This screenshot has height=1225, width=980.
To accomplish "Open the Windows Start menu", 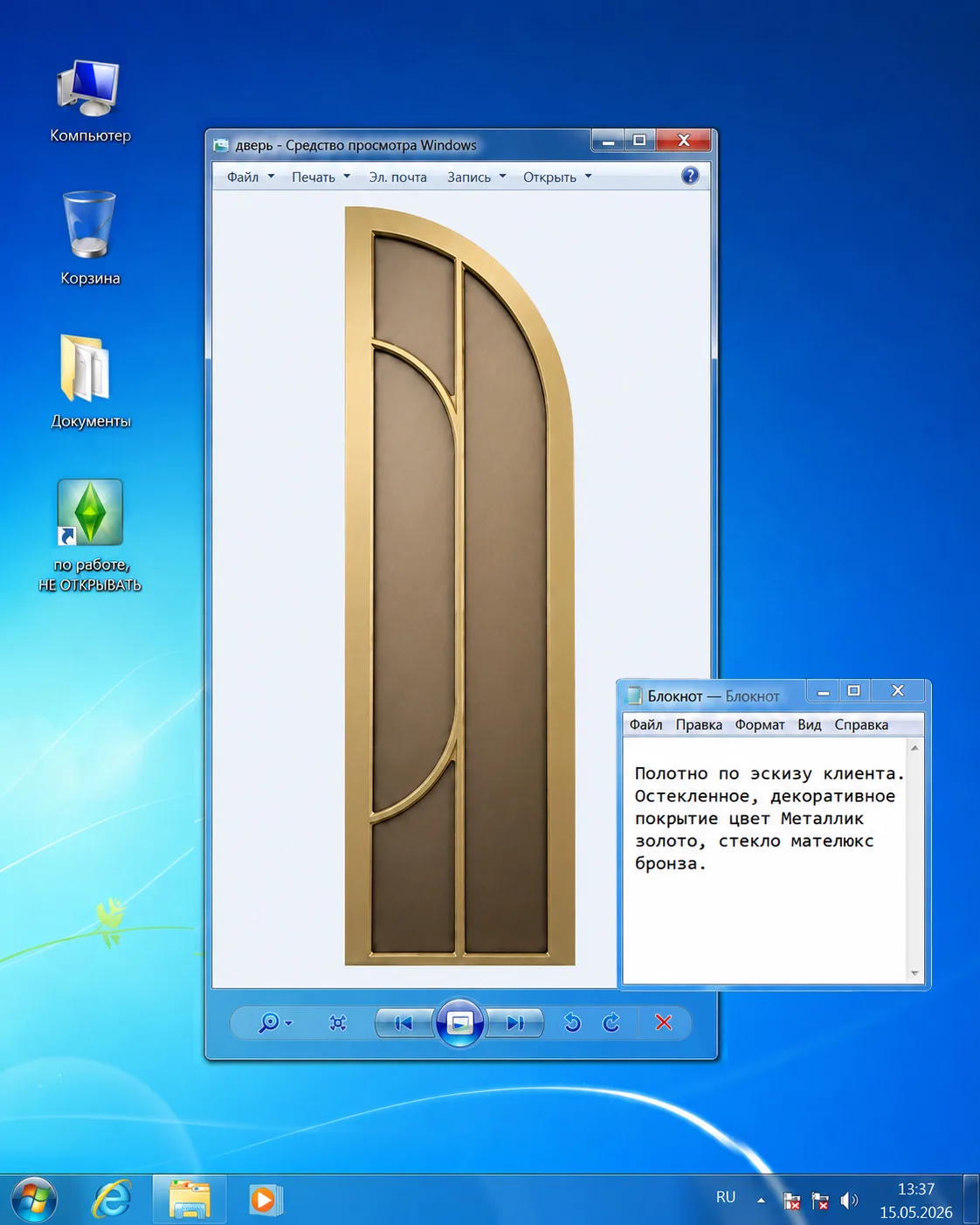I will point(33,1199).
